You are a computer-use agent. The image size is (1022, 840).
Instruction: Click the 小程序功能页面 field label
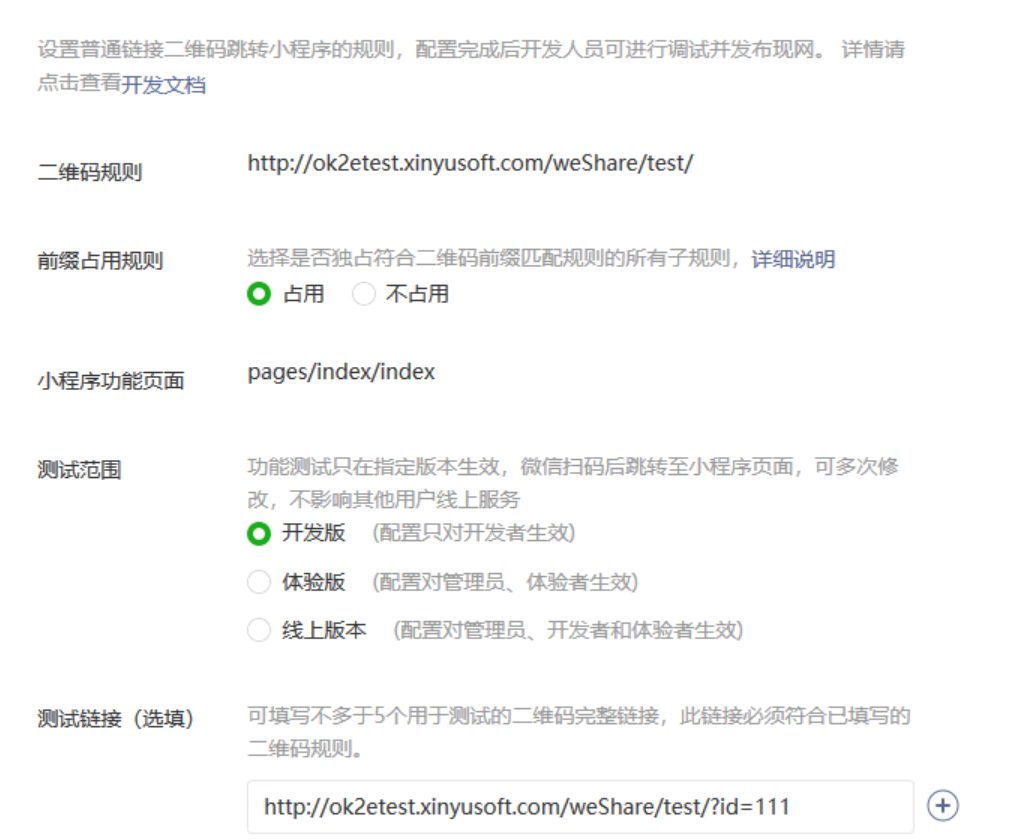pyautogui.click(x=110, y=381)
